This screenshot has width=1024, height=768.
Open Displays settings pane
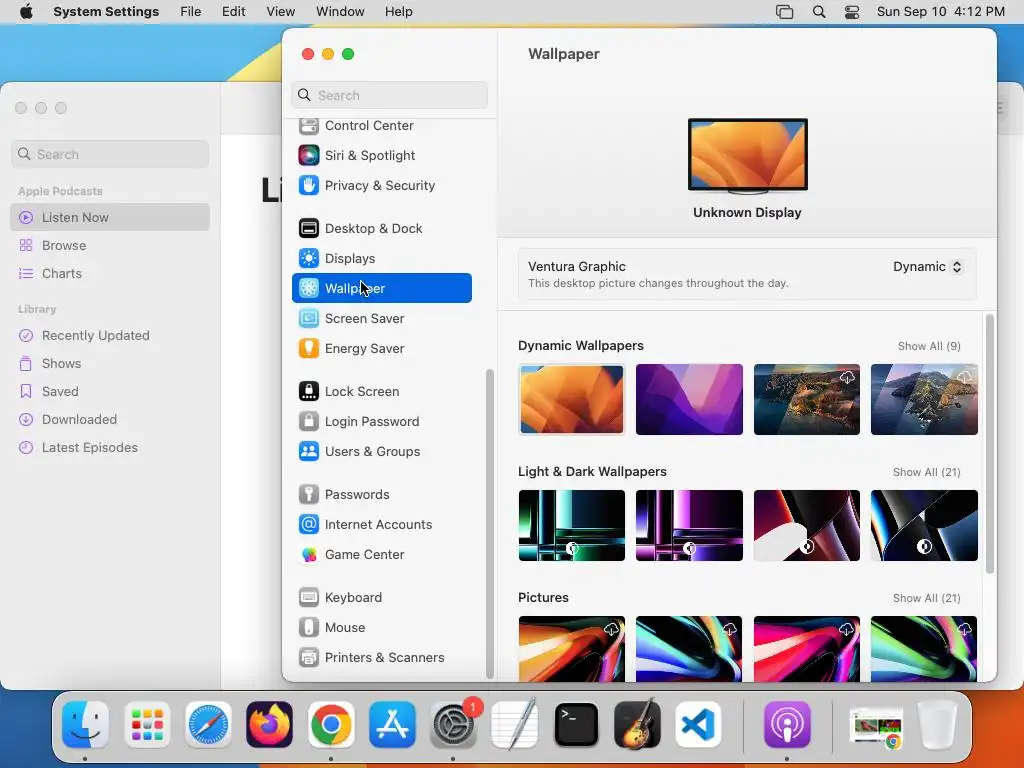(381, 259)
